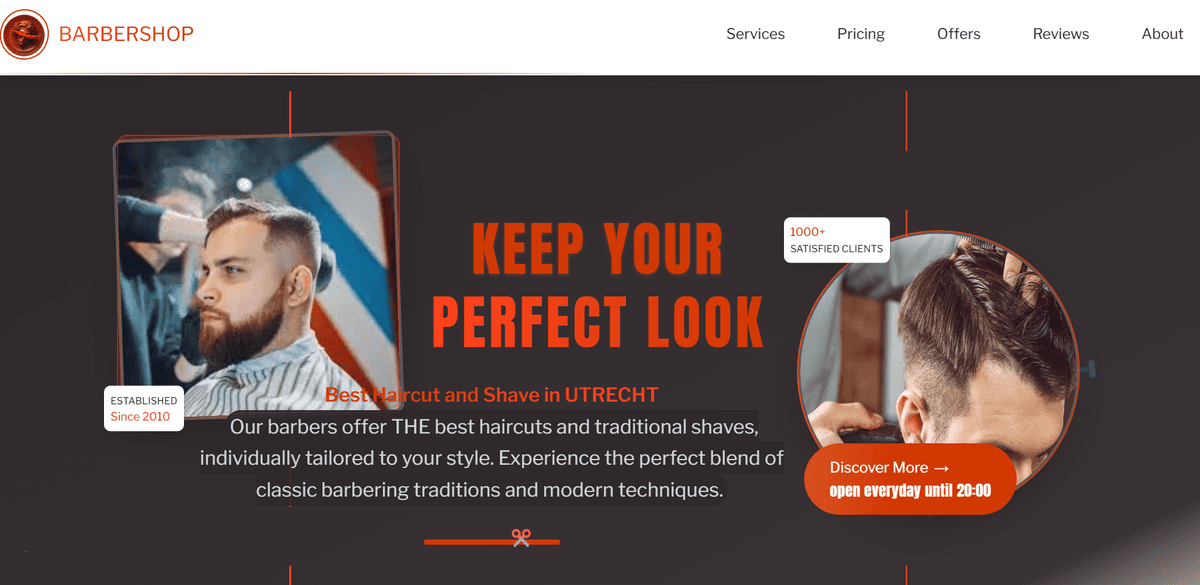This screenshot has width=1200, height=585.
Task: Click the Discover More button
Action: tap(910, 479)
